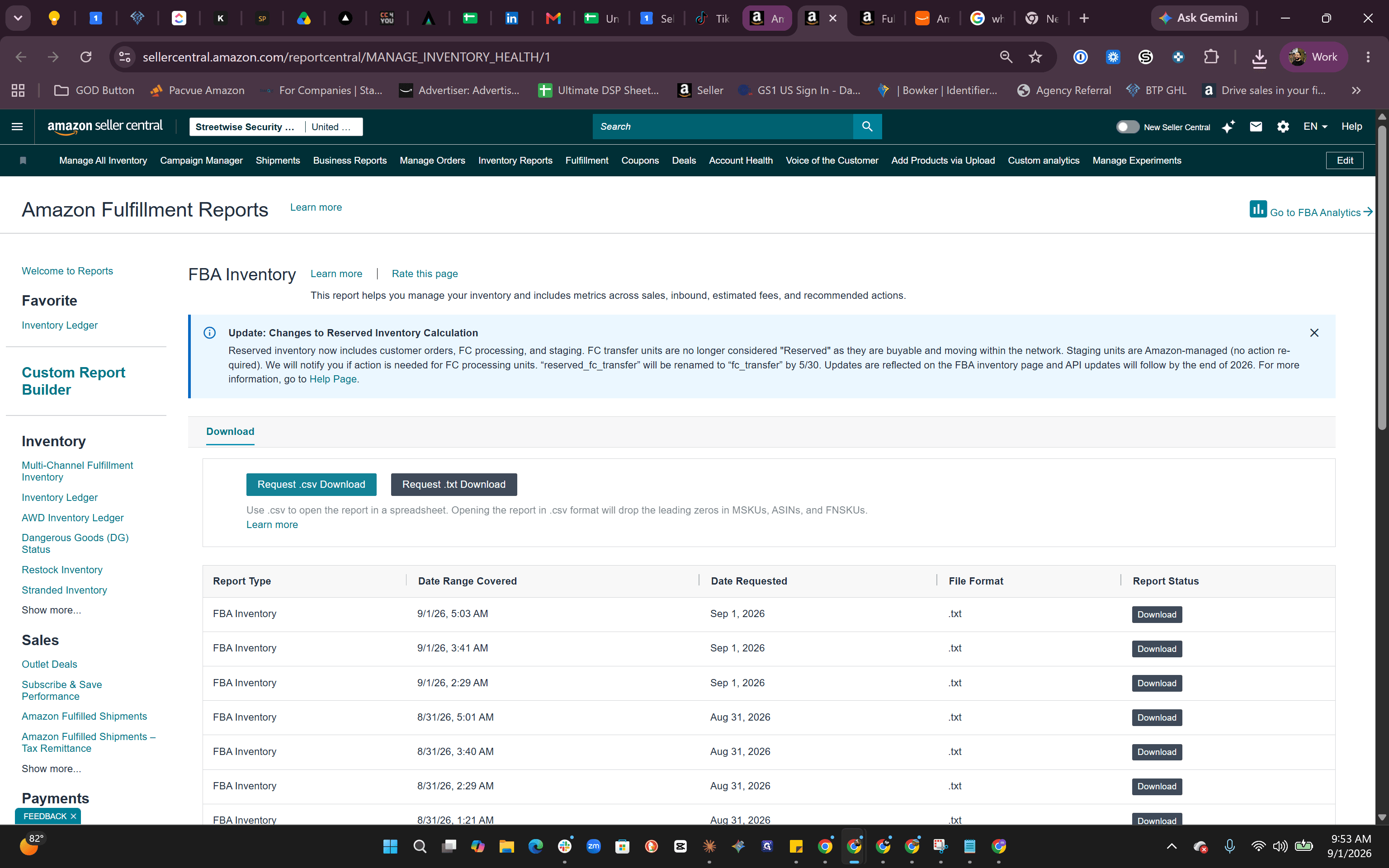Reload the page

(86, 57)
